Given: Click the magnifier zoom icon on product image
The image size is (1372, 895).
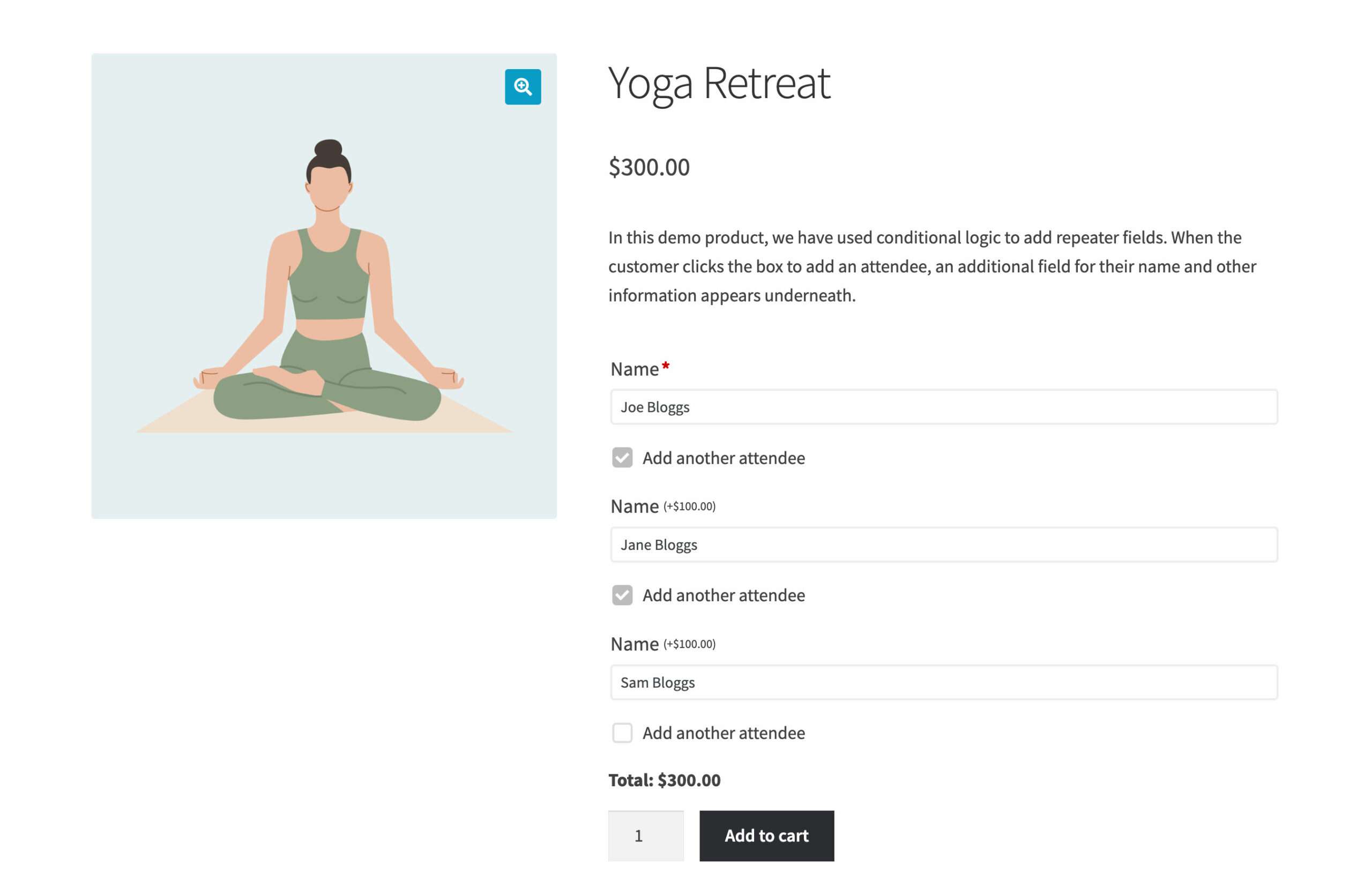Looking at the screenshot, I should pos(523,87).
